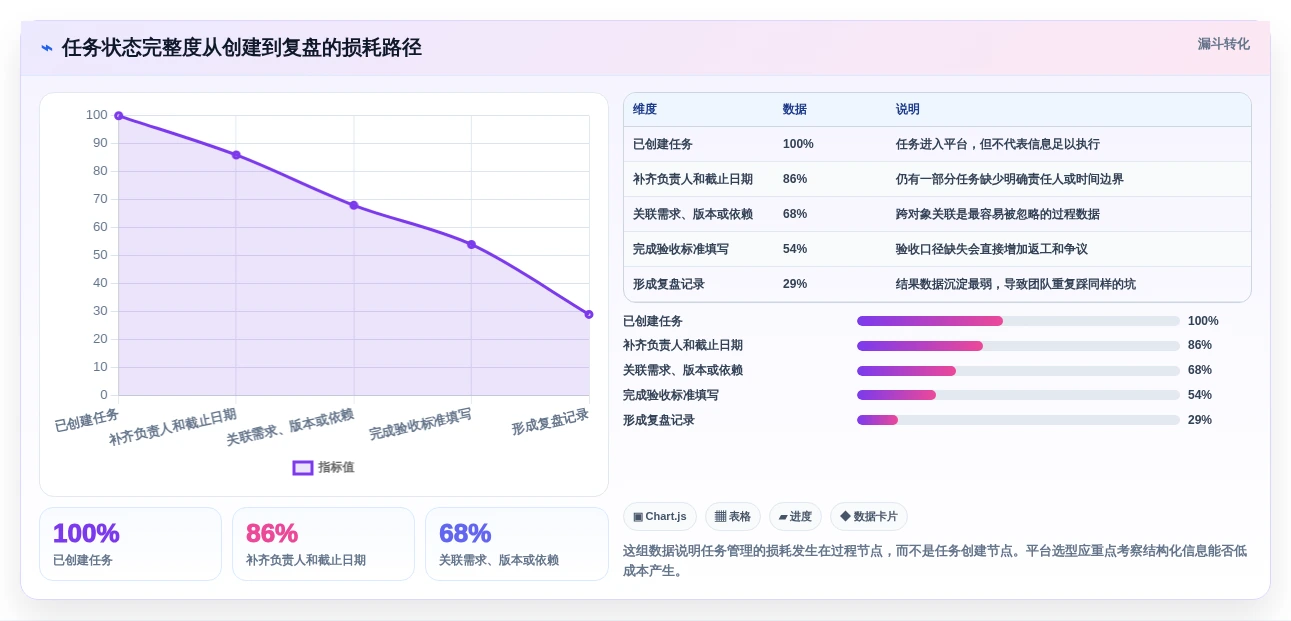Click the lightning icon beside the title
The height and width of the screenshot is (621, 1291).
[47, 48]
